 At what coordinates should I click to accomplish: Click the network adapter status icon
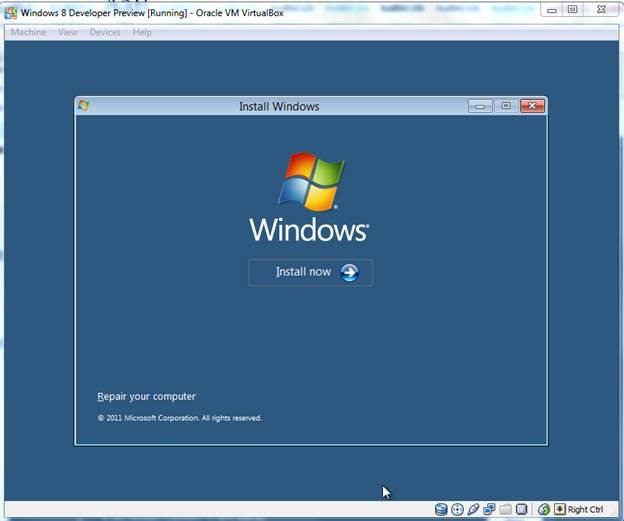[x=489, y=509]
